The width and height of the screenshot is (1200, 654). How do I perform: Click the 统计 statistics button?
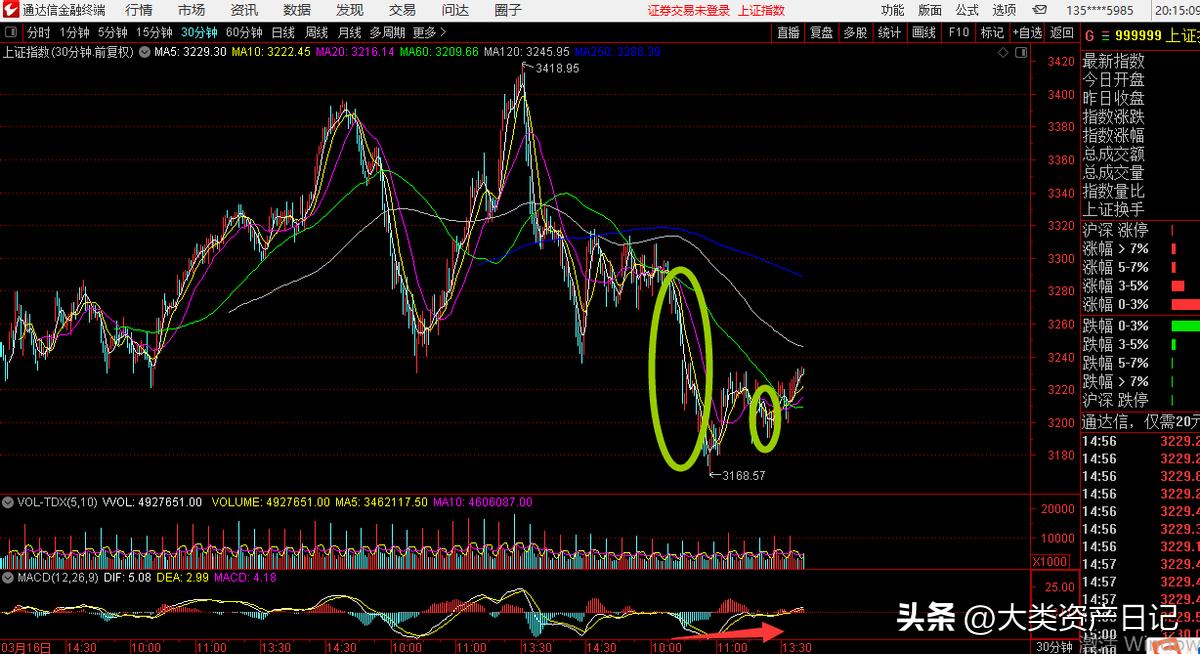(889, 32)
